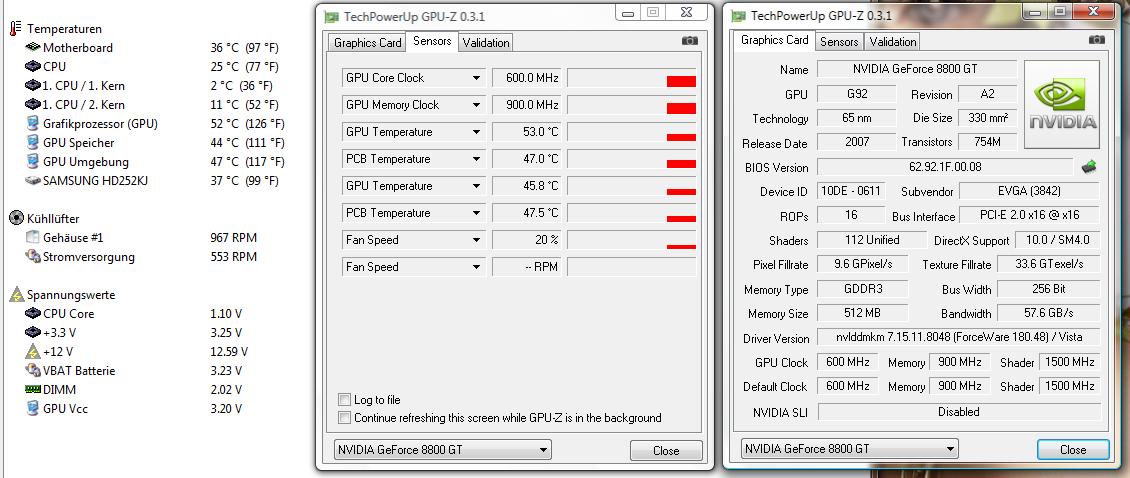Open the Fan Speed RPM dropdown
The width and height of the screenshot is (1130, 478).
[476, 267]
